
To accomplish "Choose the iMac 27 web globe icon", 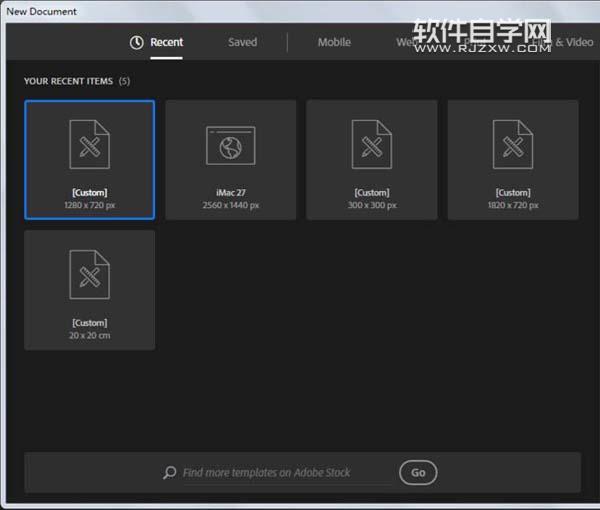I will point(231,146).
